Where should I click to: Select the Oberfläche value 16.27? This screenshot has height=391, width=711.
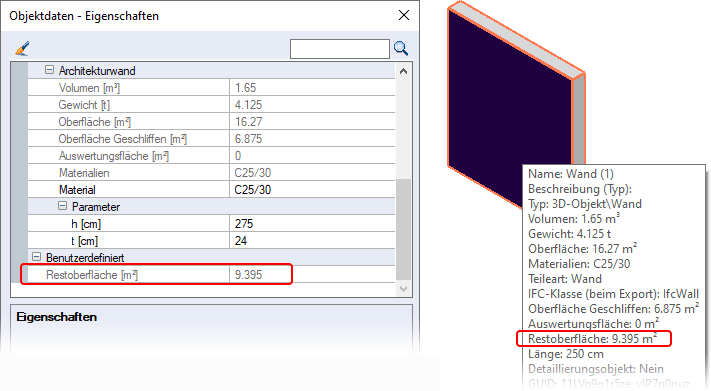click(x=248, y=122)
